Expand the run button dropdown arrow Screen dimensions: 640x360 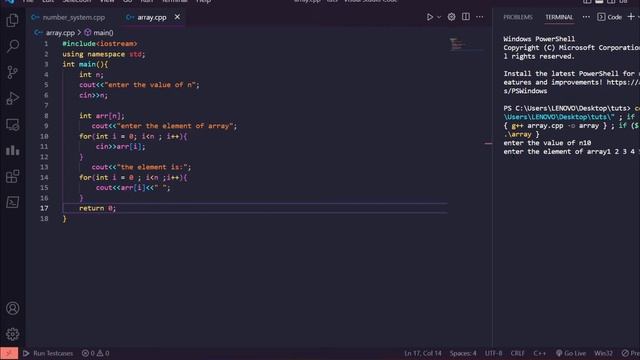(x=439, y=17)
